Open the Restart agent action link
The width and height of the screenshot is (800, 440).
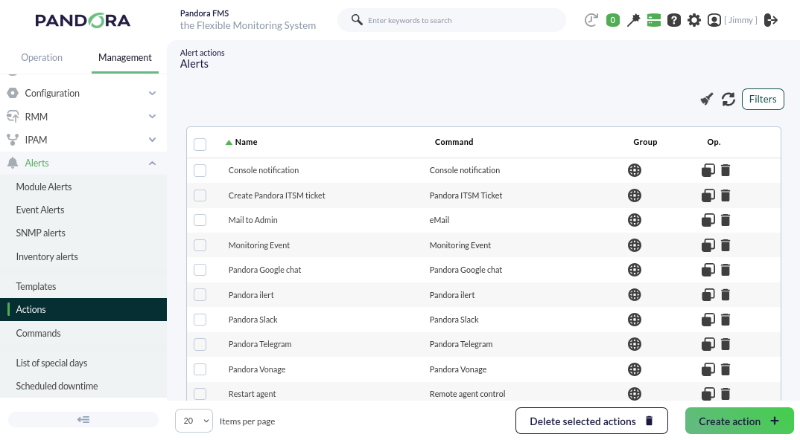pos(252,394)
